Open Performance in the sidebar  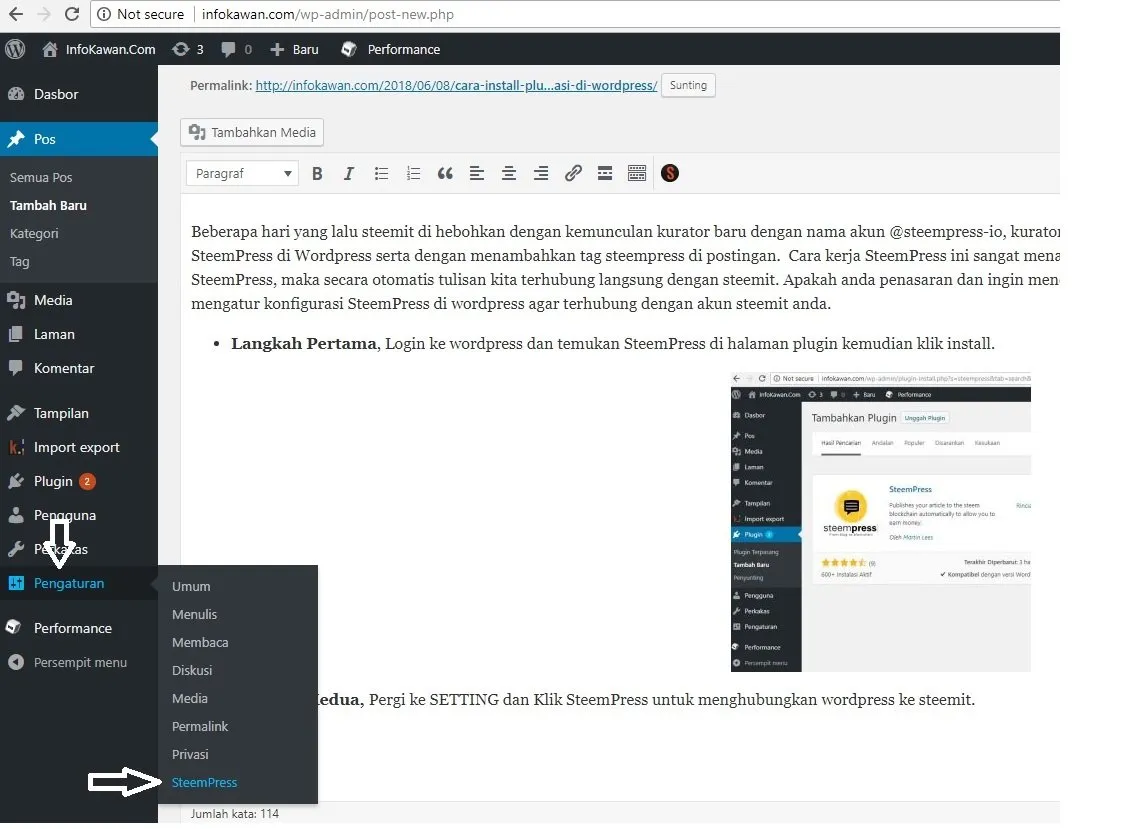point(79,628)
